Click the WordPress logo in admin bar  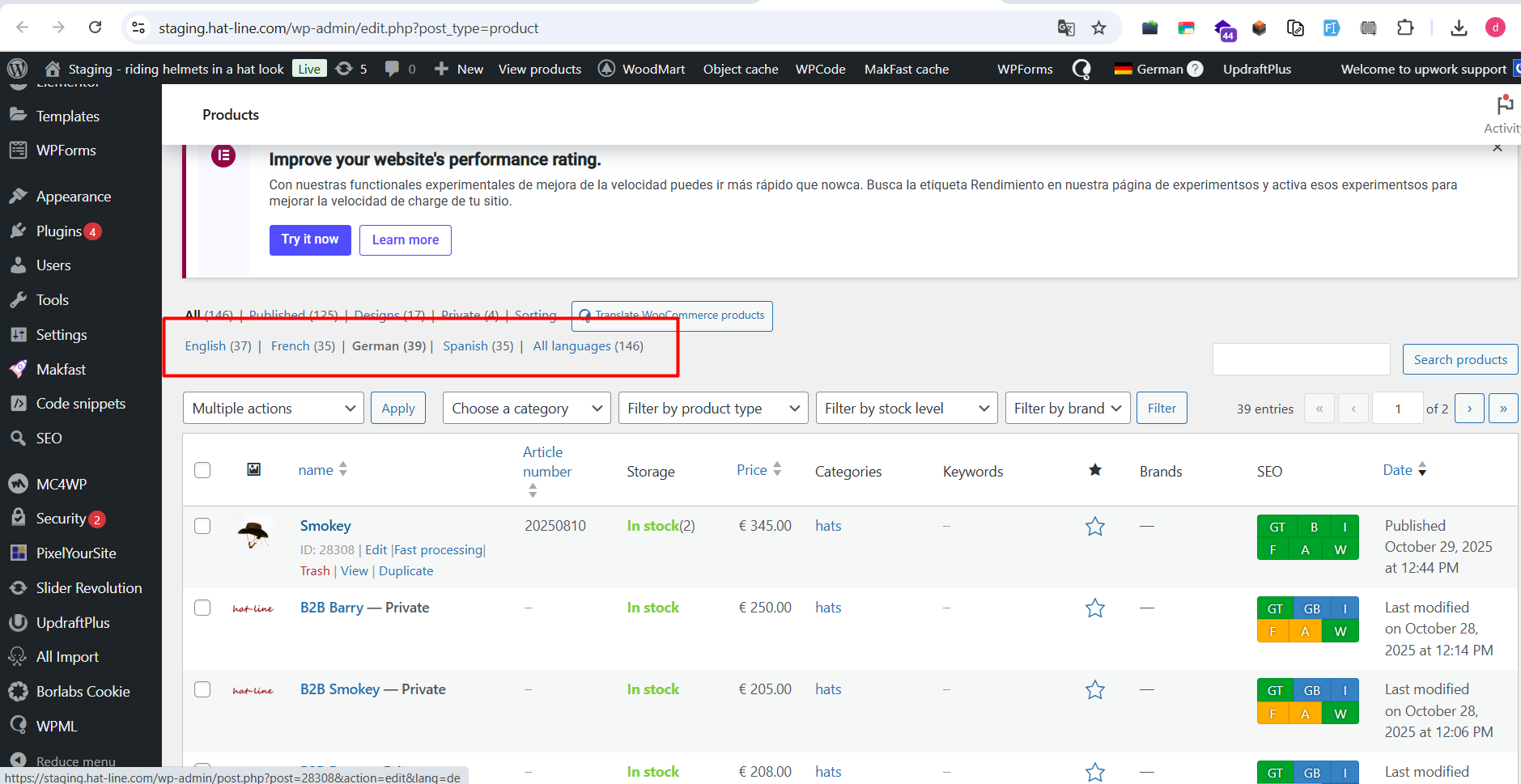18,69
